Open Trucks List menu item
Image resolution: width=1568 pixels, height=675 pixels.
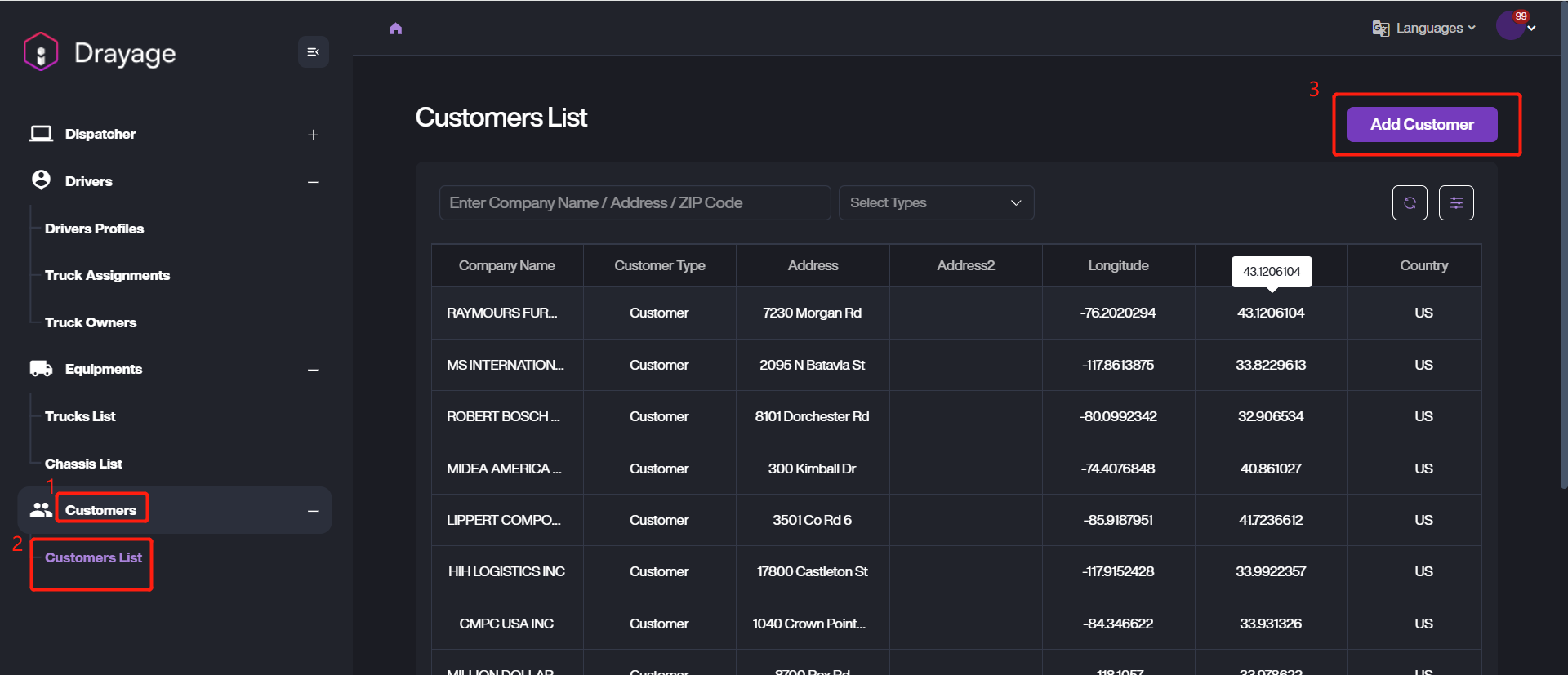(80, 416)
